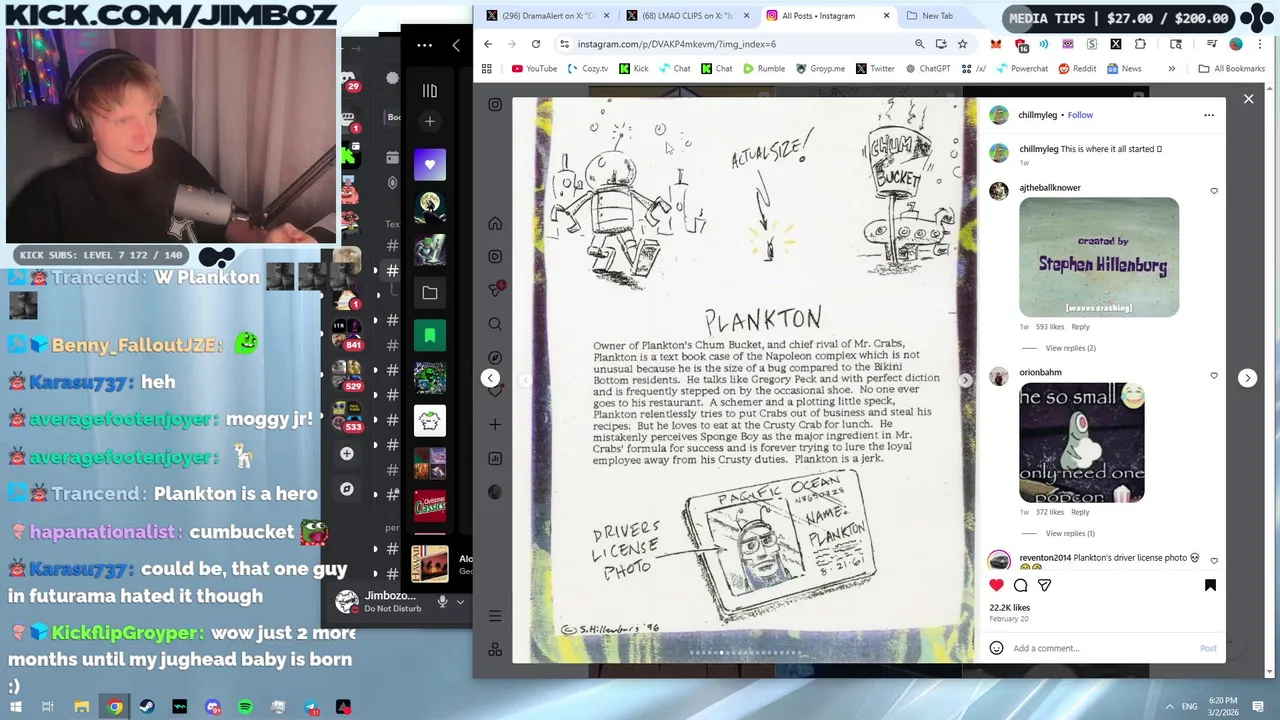
Task: Click the comment bubble icon on post
Action: tap(1020, 585)
